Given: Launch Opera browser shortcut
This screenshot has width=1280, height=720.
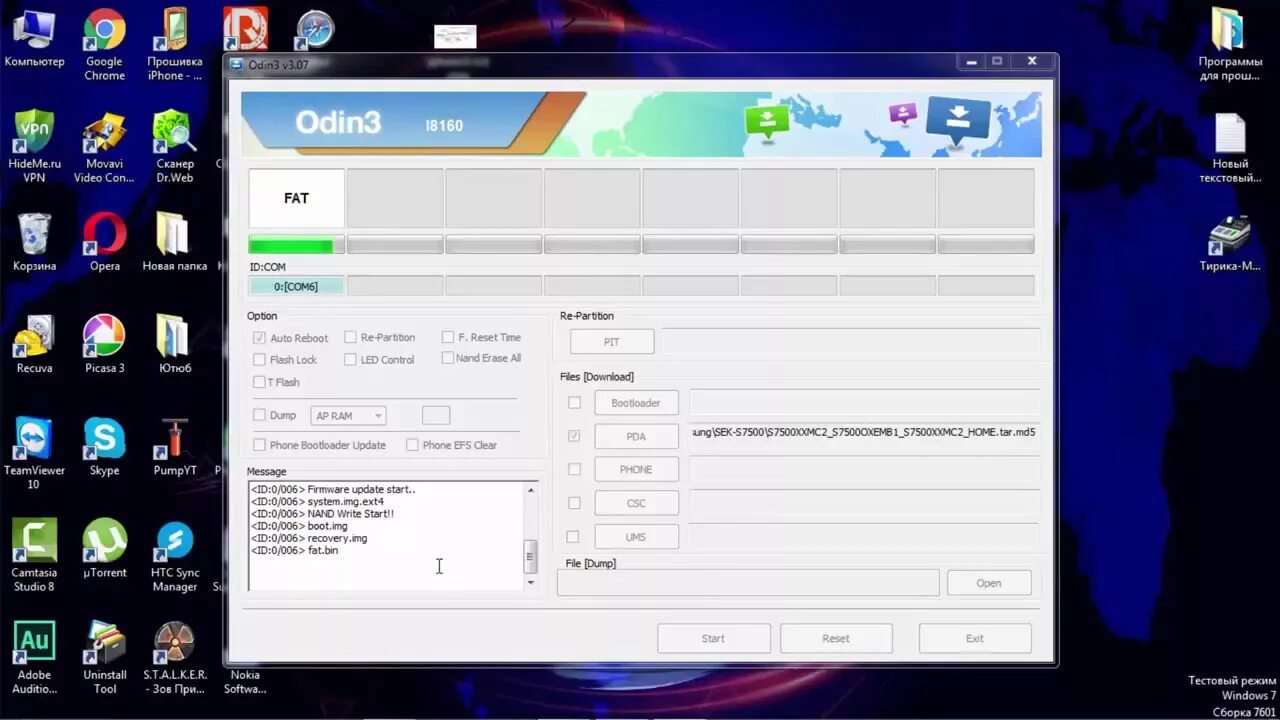Looking at the screenshot, I should 104,243.
